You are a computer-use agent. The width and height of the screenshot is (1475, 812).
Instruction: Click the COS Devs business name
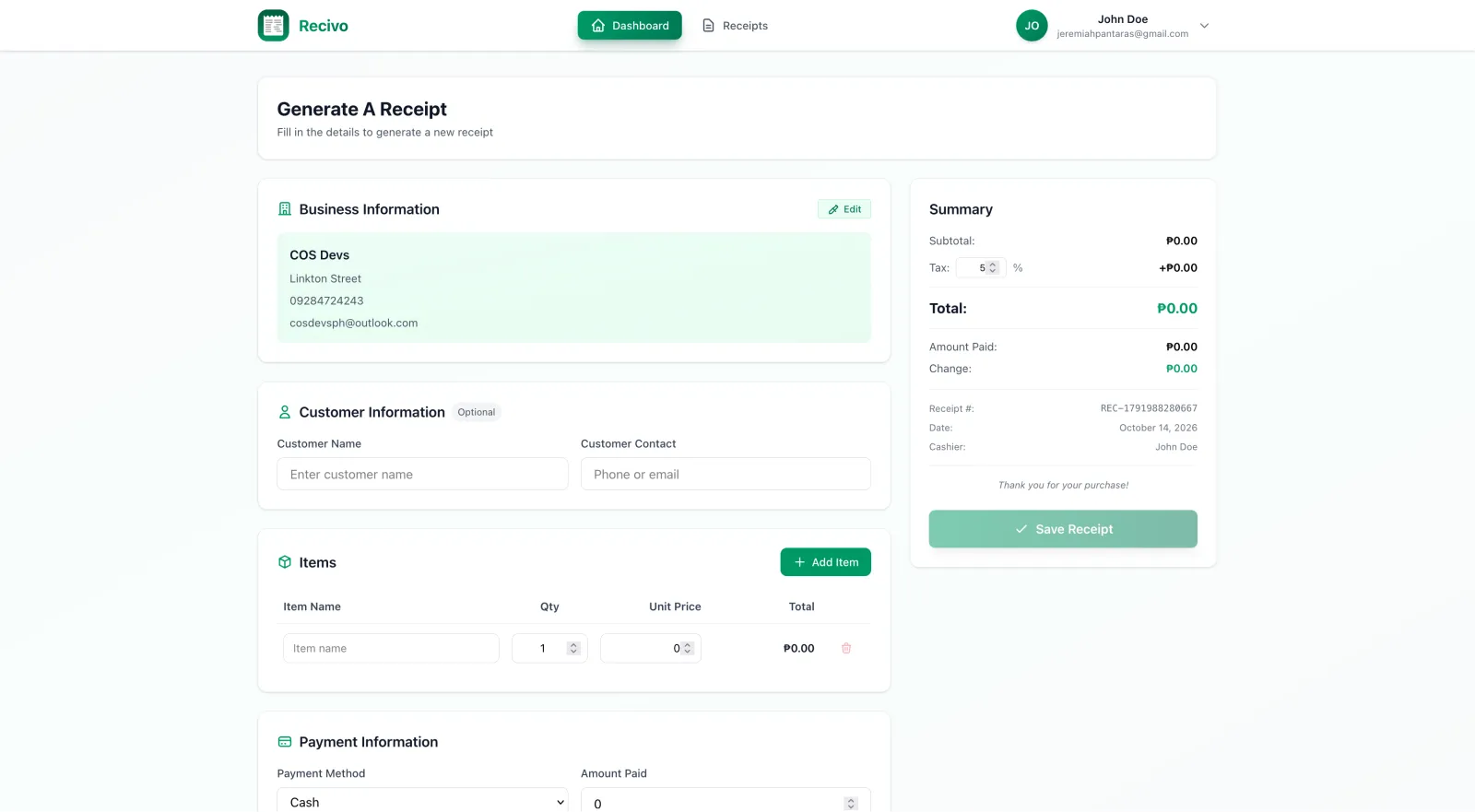coord(320,255)
